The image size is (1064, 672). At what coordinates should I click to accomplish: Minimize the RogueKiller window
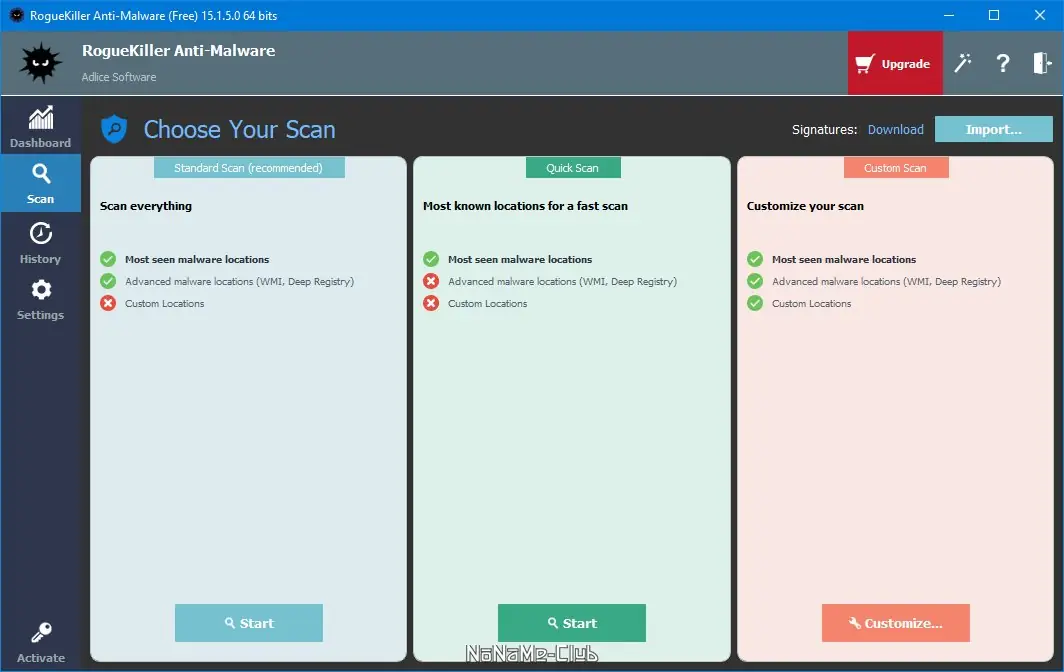coord(949,15)
